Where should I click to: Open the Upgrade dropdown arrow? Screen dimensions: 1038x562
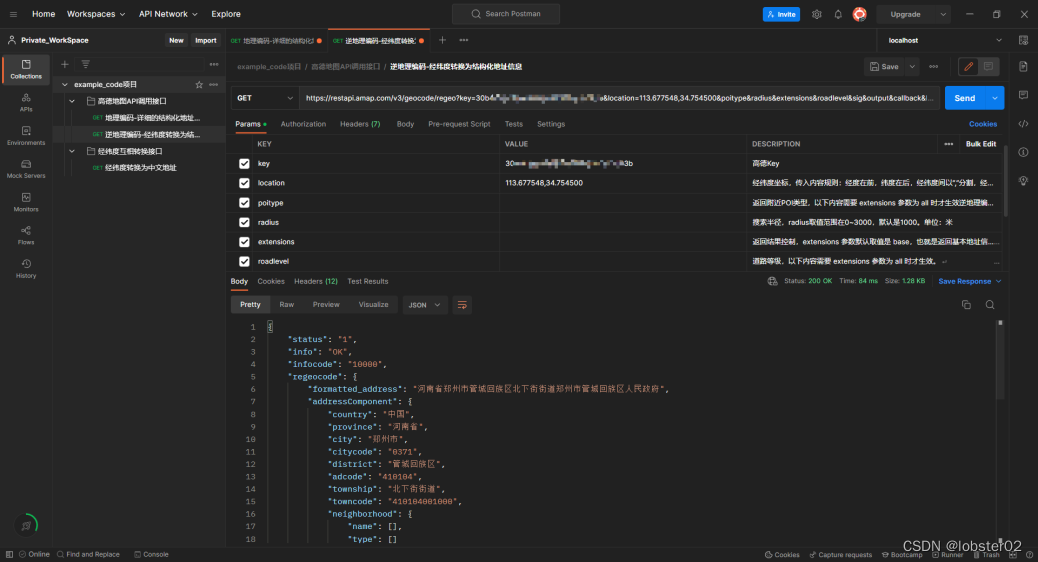pyautogui.click(x=943, y=14)
